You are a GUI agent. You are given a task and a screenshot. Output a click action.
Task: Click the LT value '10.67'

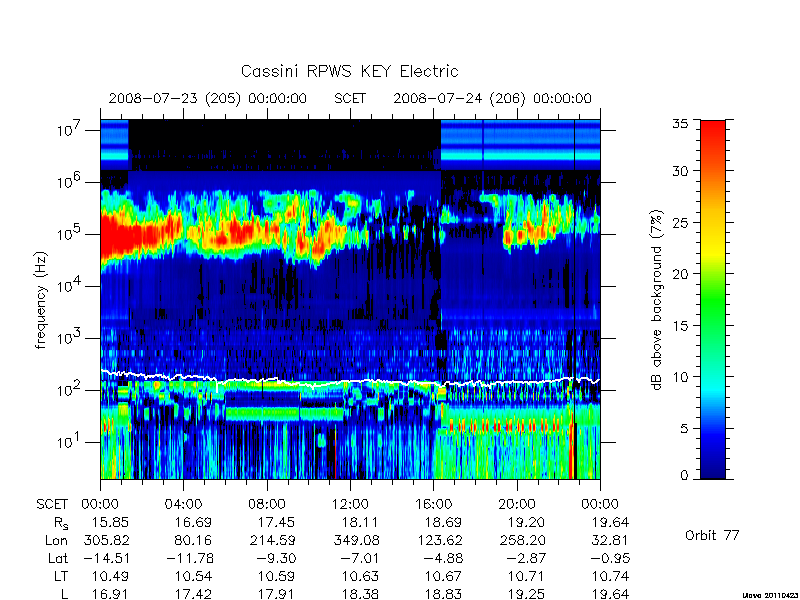(443, 577)
